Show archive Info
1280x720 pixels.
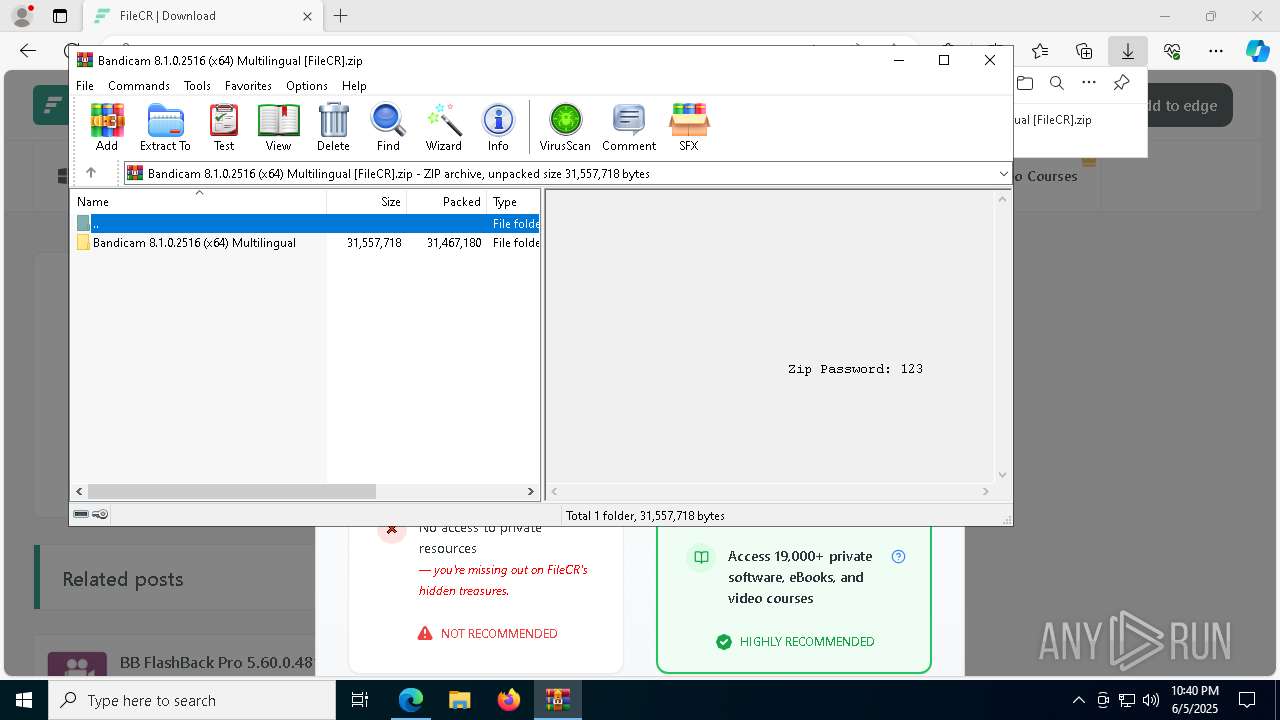498,127
